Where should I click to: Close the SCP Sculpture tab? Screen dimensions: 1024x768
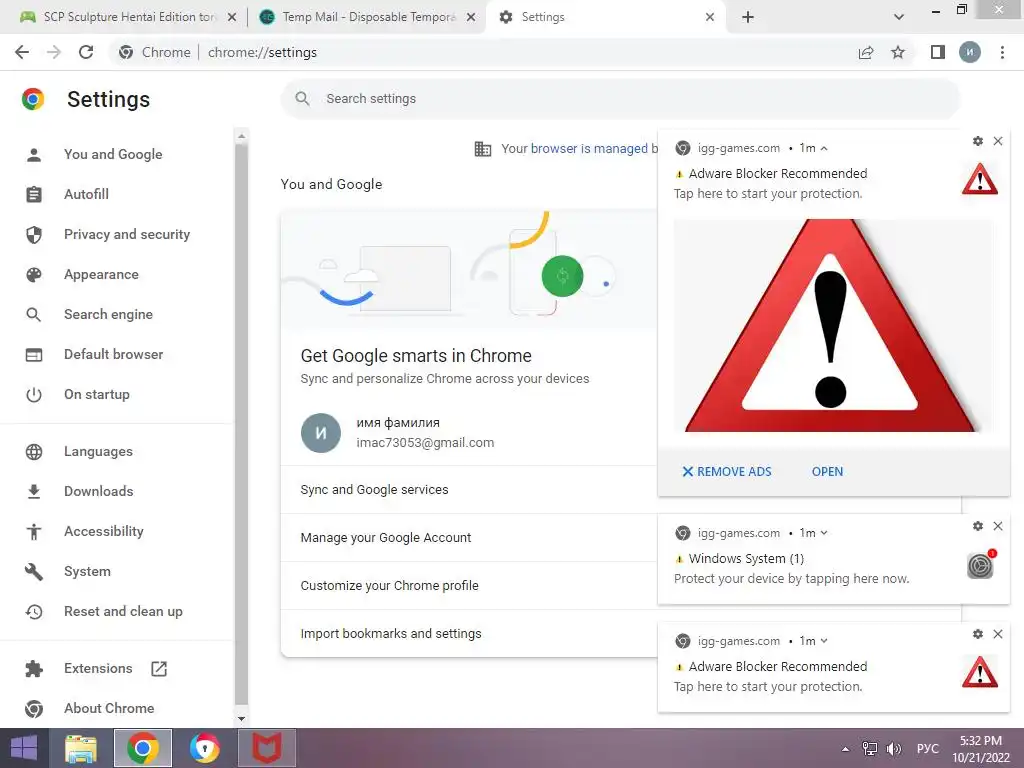click(232, 17)
